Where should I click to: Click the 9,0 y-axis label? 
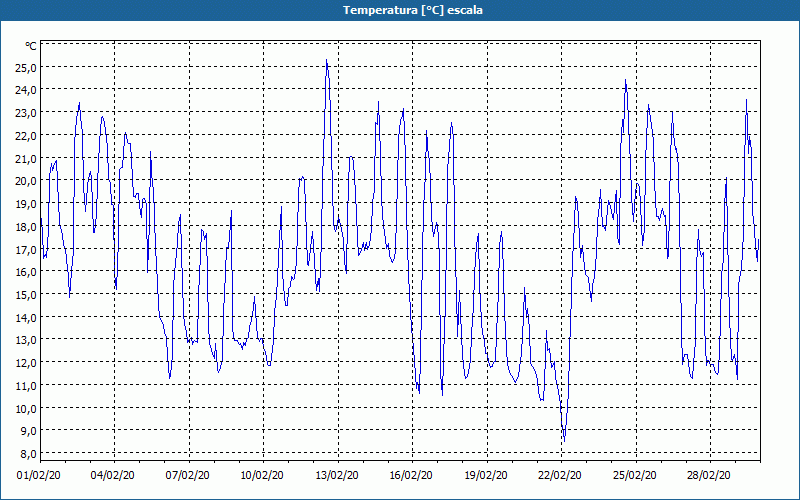[x=28, y=431]
